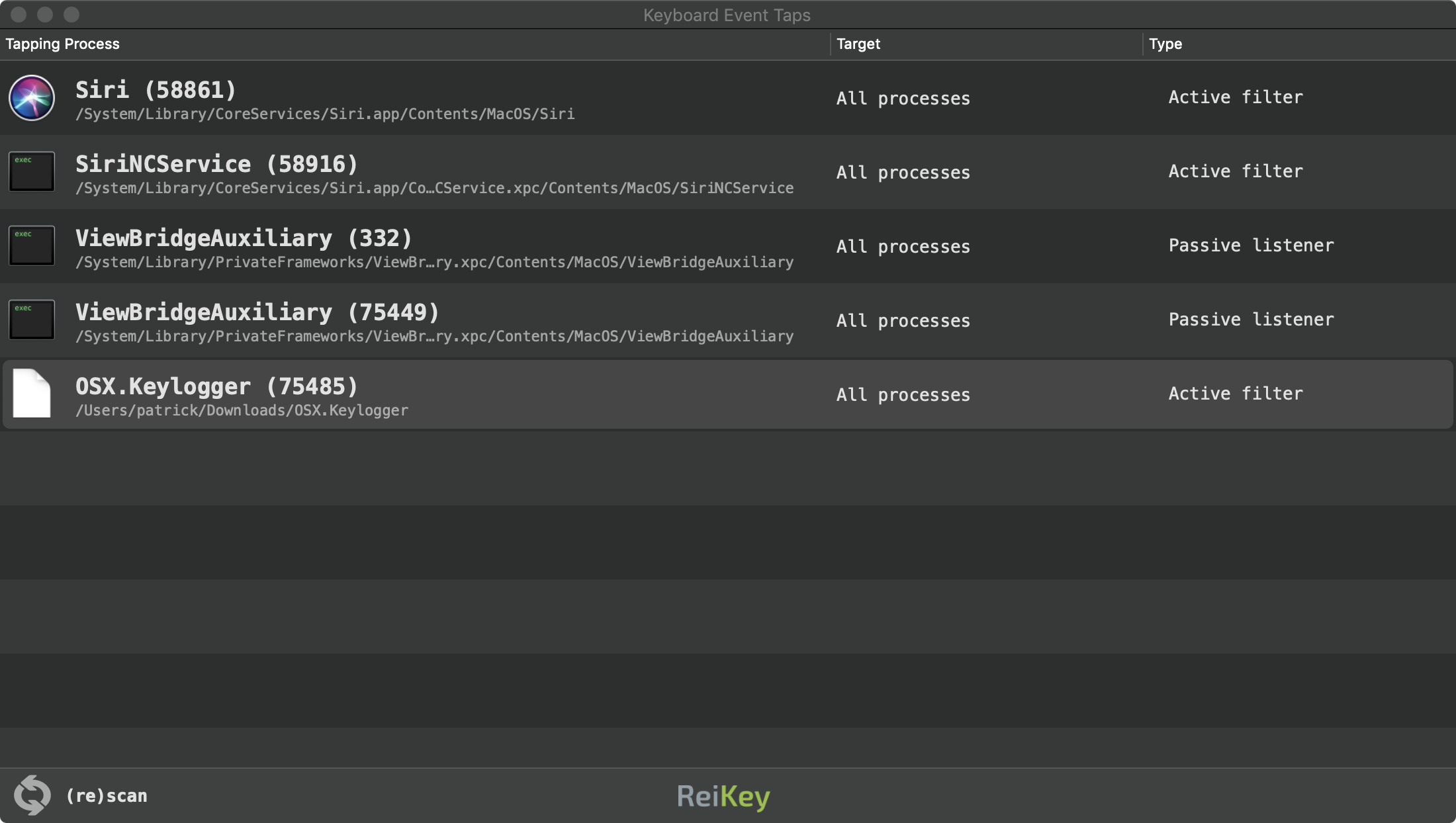
Task: Minimize the Keyboard Event Taps window
Action: click(x=45, y=15)
